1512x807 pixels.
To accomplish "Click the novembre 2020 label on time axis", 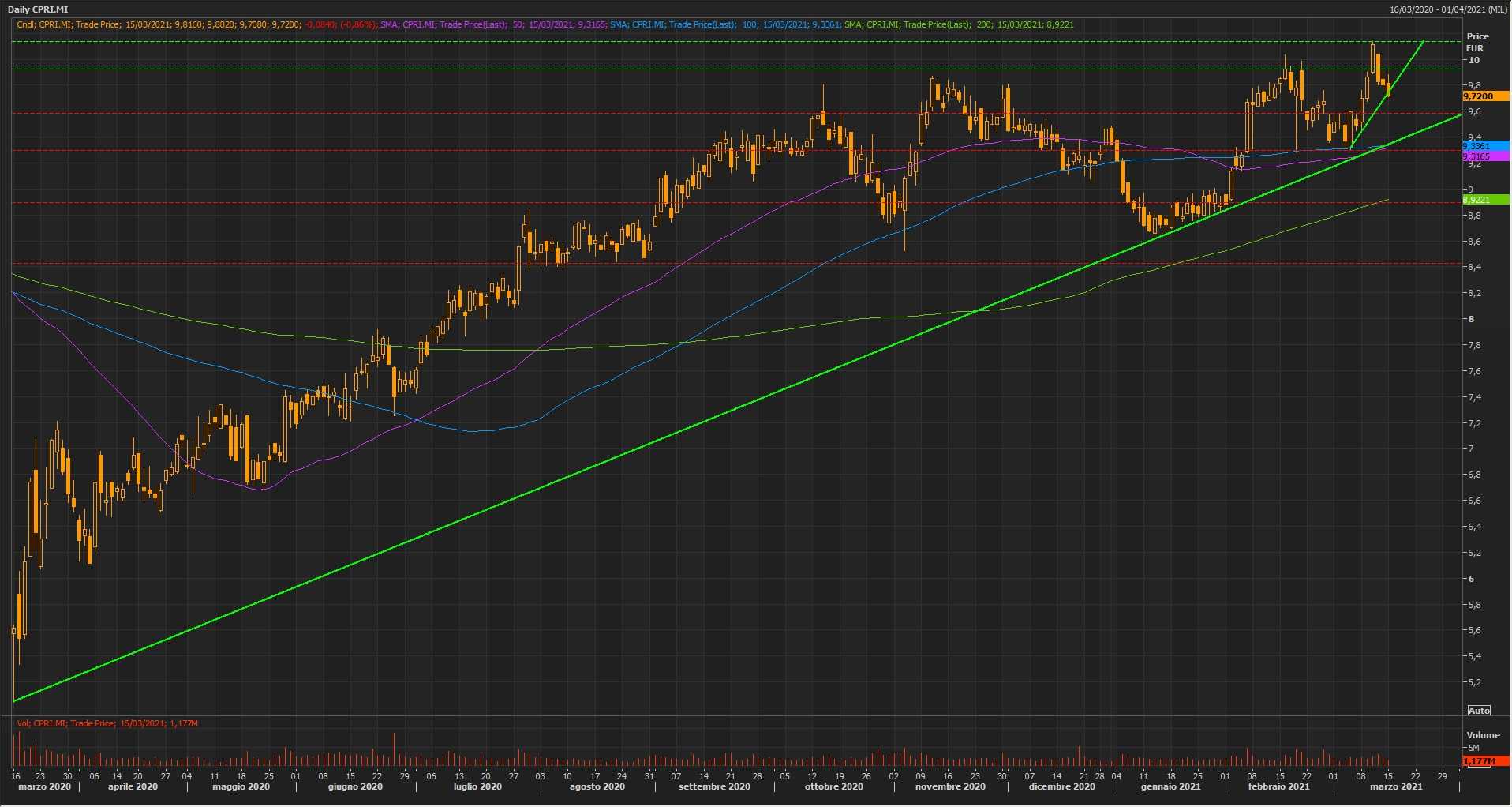I will click(950, 786).
